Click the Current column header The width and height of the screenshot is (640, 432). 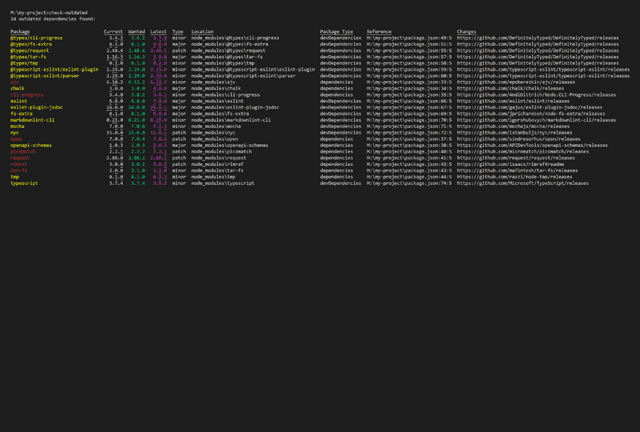click(x=113, y=31)
